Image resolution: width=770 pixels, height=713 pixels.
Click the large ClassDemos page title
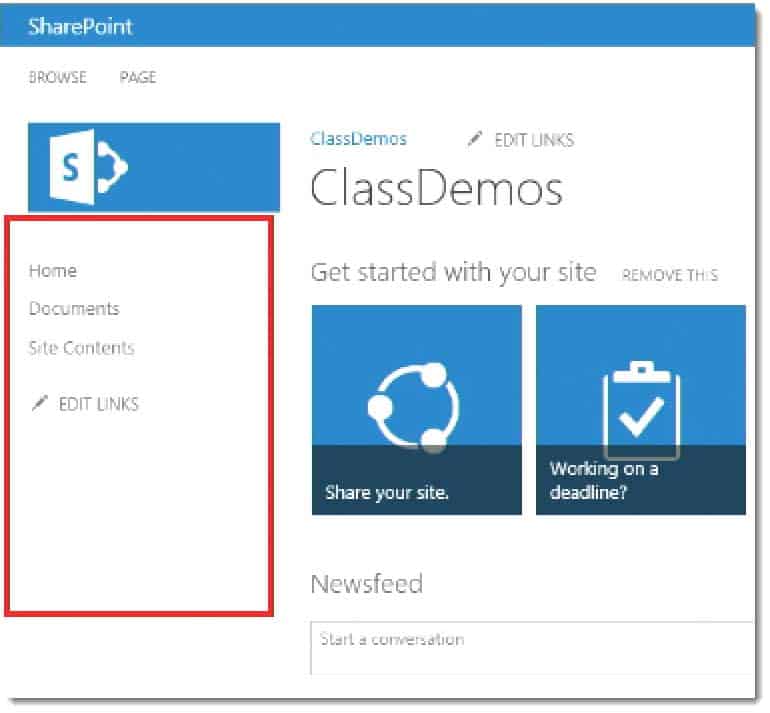click(437, 188)
